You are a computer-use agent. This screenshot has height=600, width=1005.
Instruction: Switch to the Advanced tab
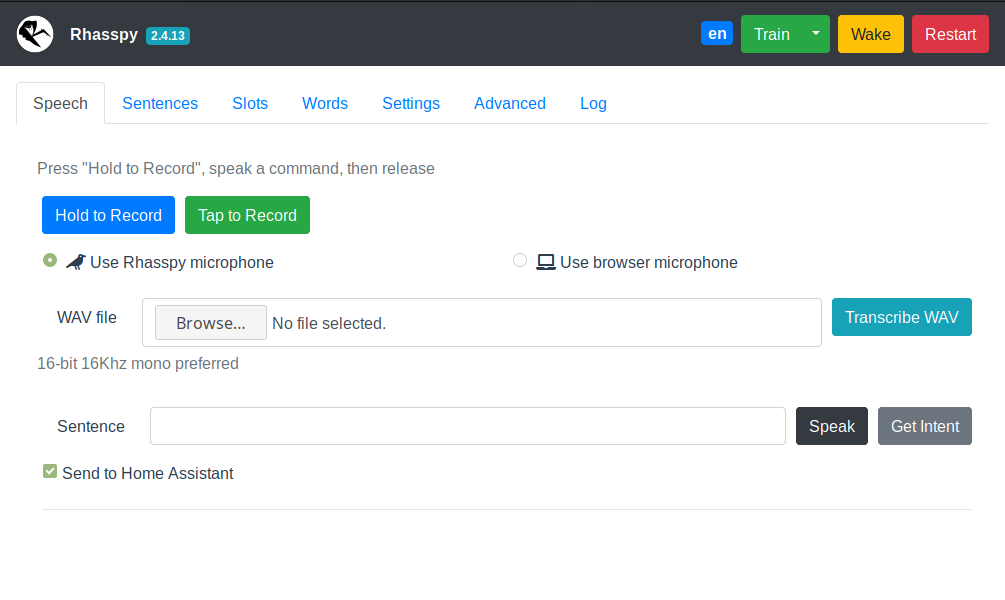(510, 103)
